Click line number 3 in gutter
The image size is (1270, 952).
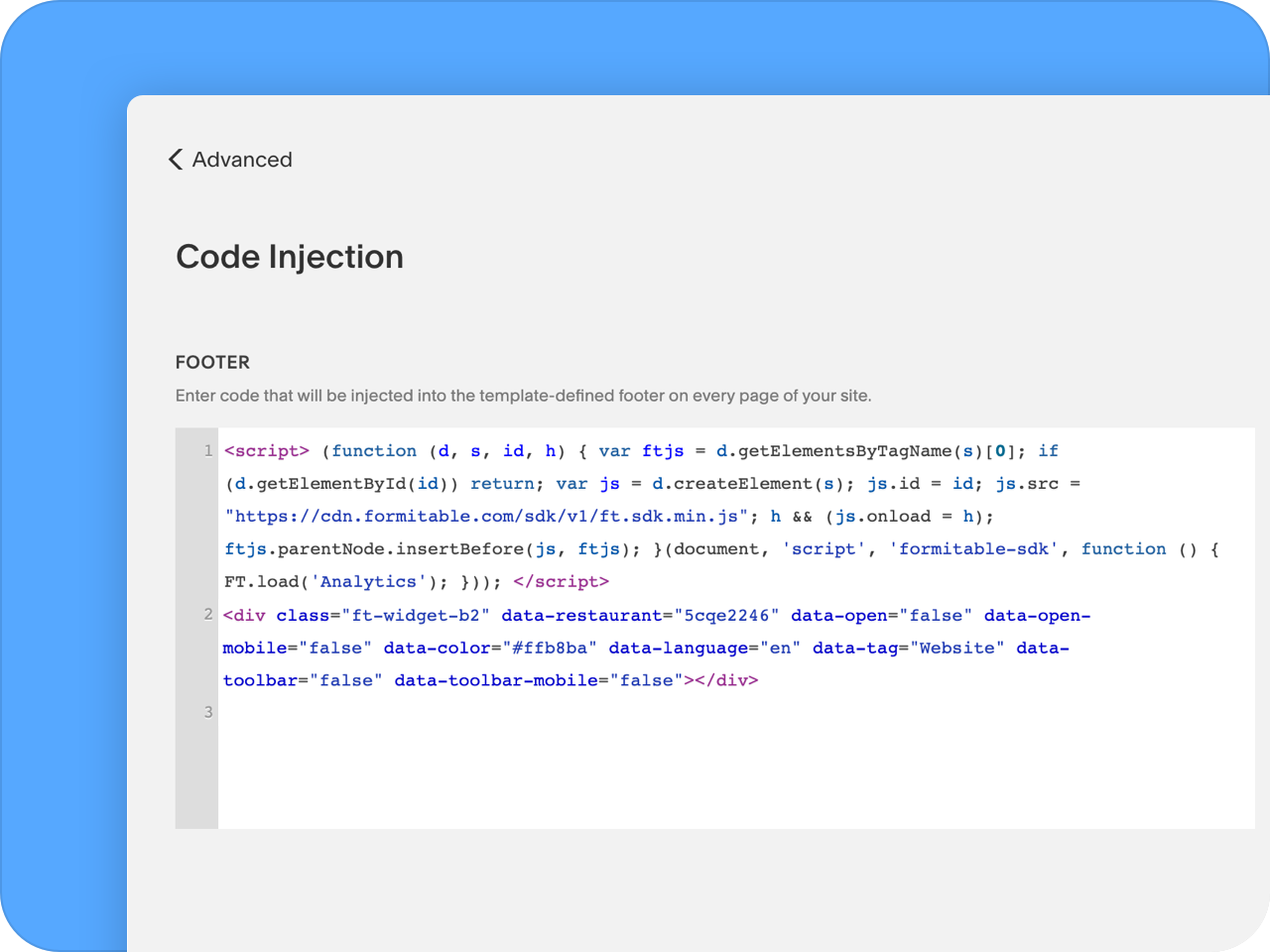207,712
